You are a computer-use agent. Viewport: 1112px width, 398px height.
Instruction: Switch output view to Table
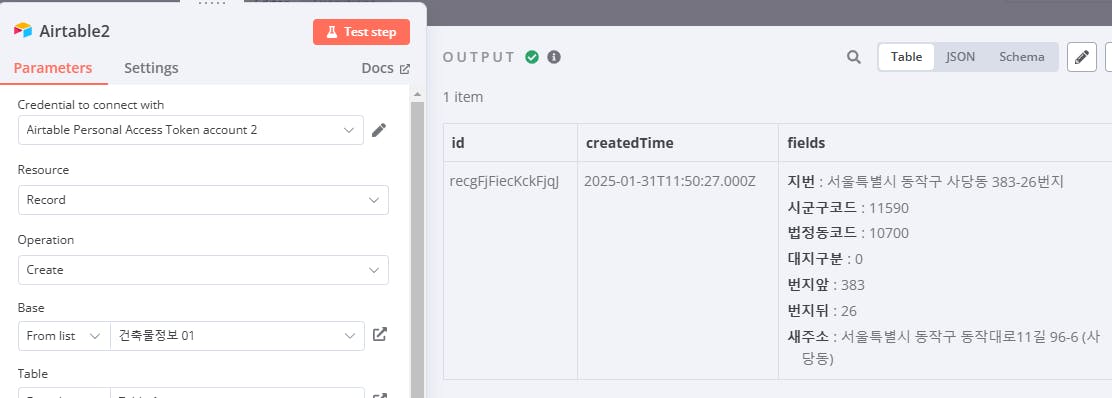pos(906,57)
